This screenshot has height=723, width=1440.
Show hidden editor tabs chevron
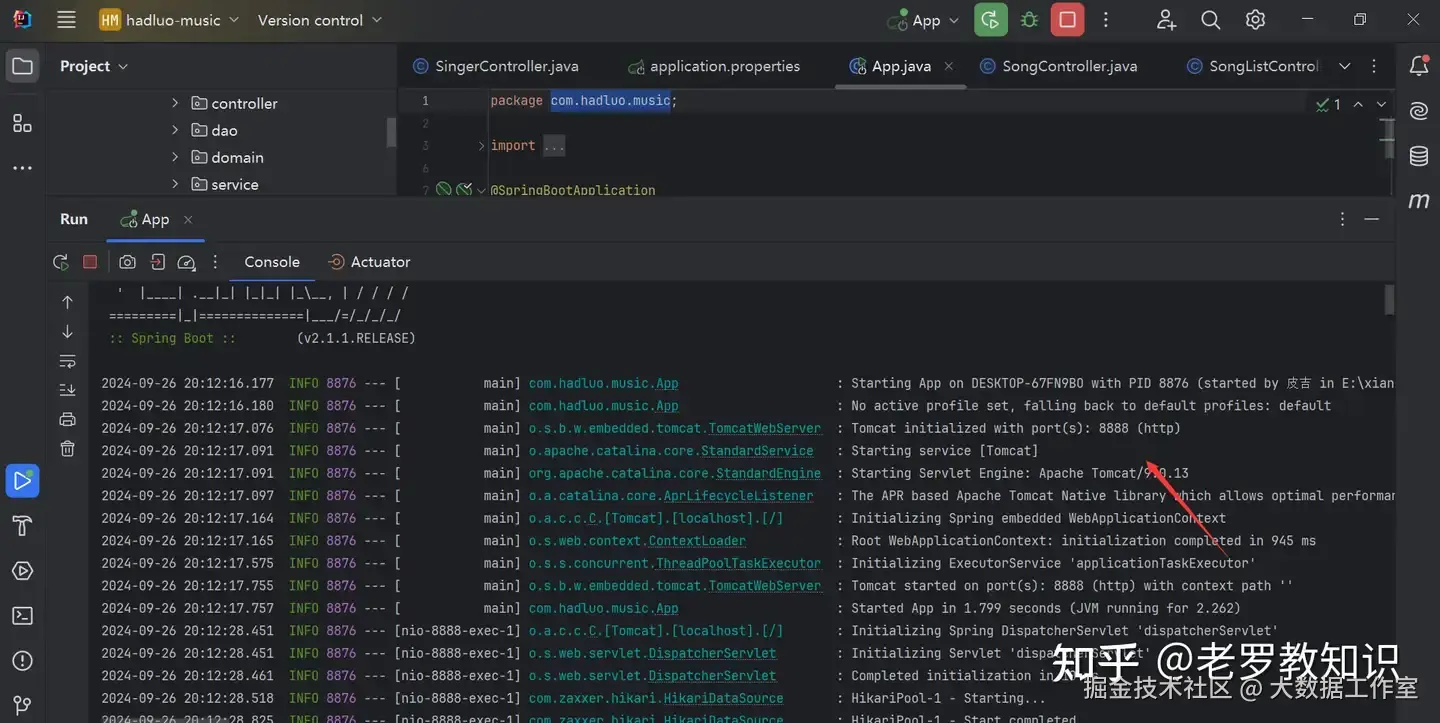coord(1345,66)
